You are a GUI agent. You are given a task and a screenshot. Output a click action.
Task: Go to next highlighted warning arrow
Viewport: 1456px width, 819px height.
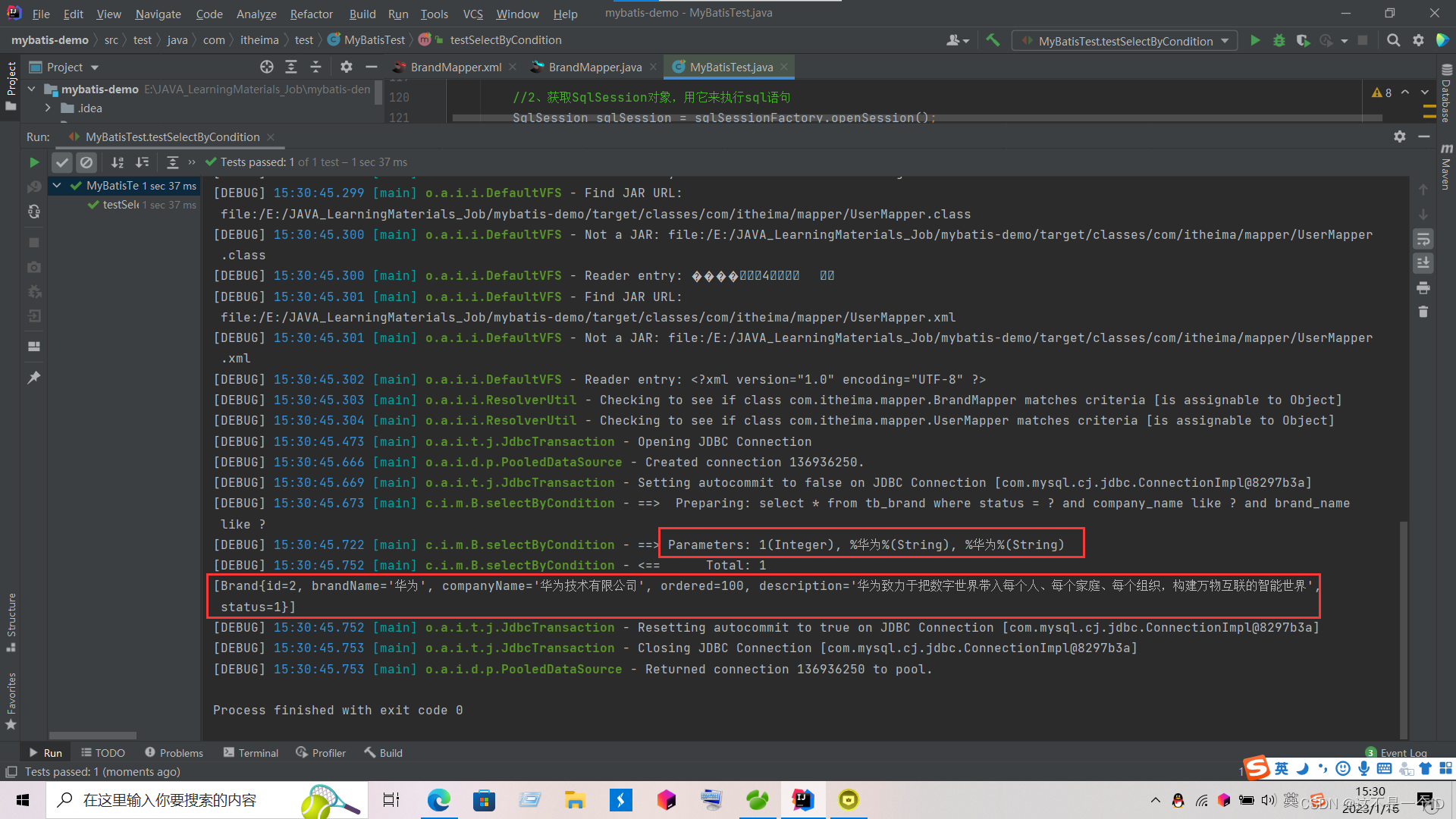tap(1425, 92)
